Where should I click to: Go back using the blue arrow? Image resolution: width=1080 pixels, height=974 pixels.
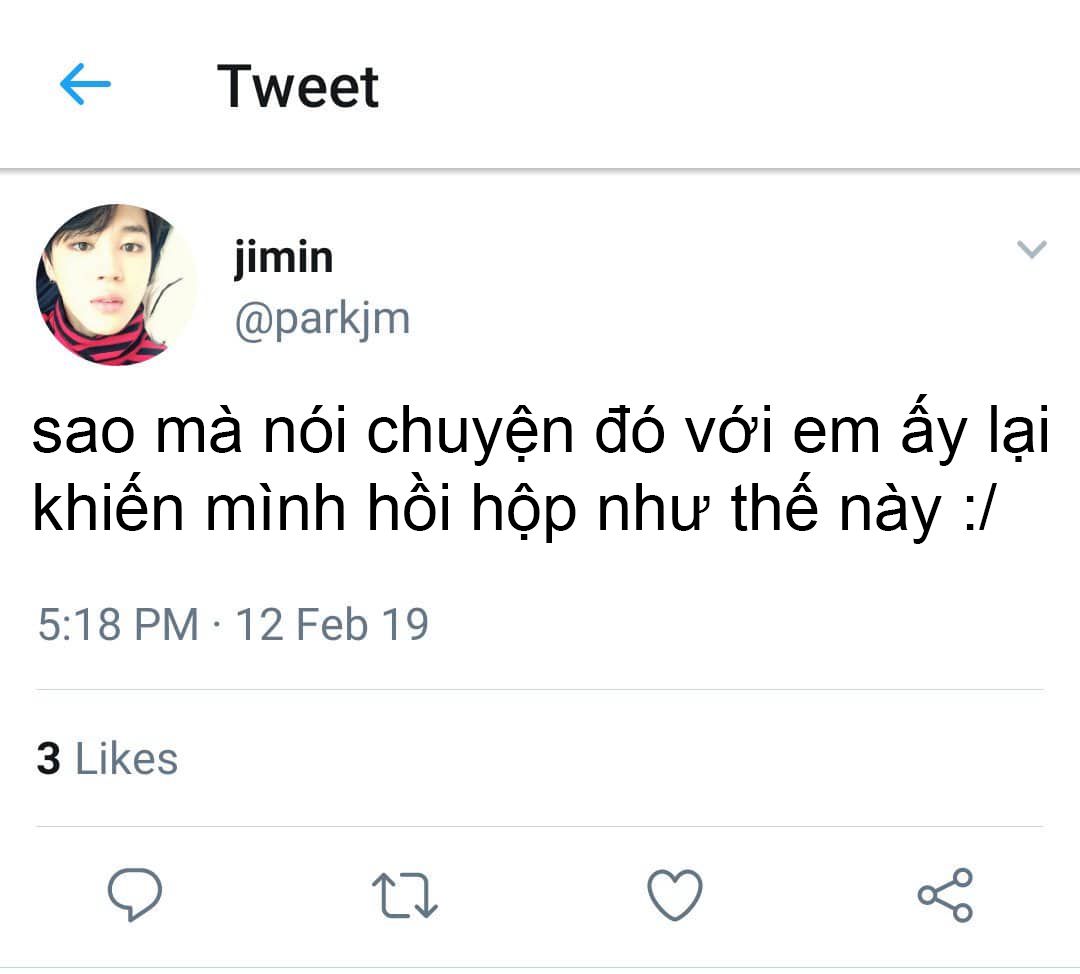[x=85, y=86]
